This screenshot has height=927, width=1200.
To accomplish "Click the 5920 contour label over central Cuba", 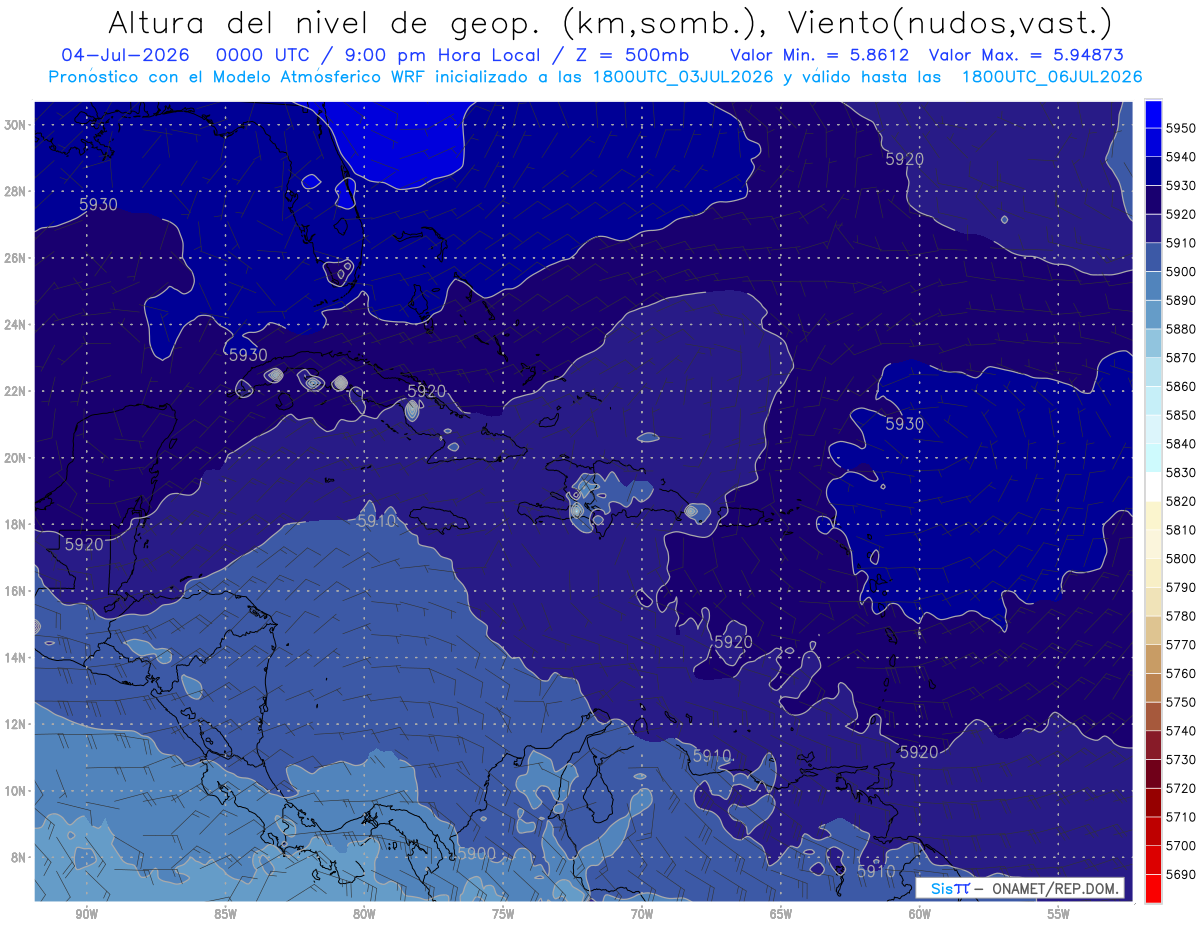I will [426, 391].
